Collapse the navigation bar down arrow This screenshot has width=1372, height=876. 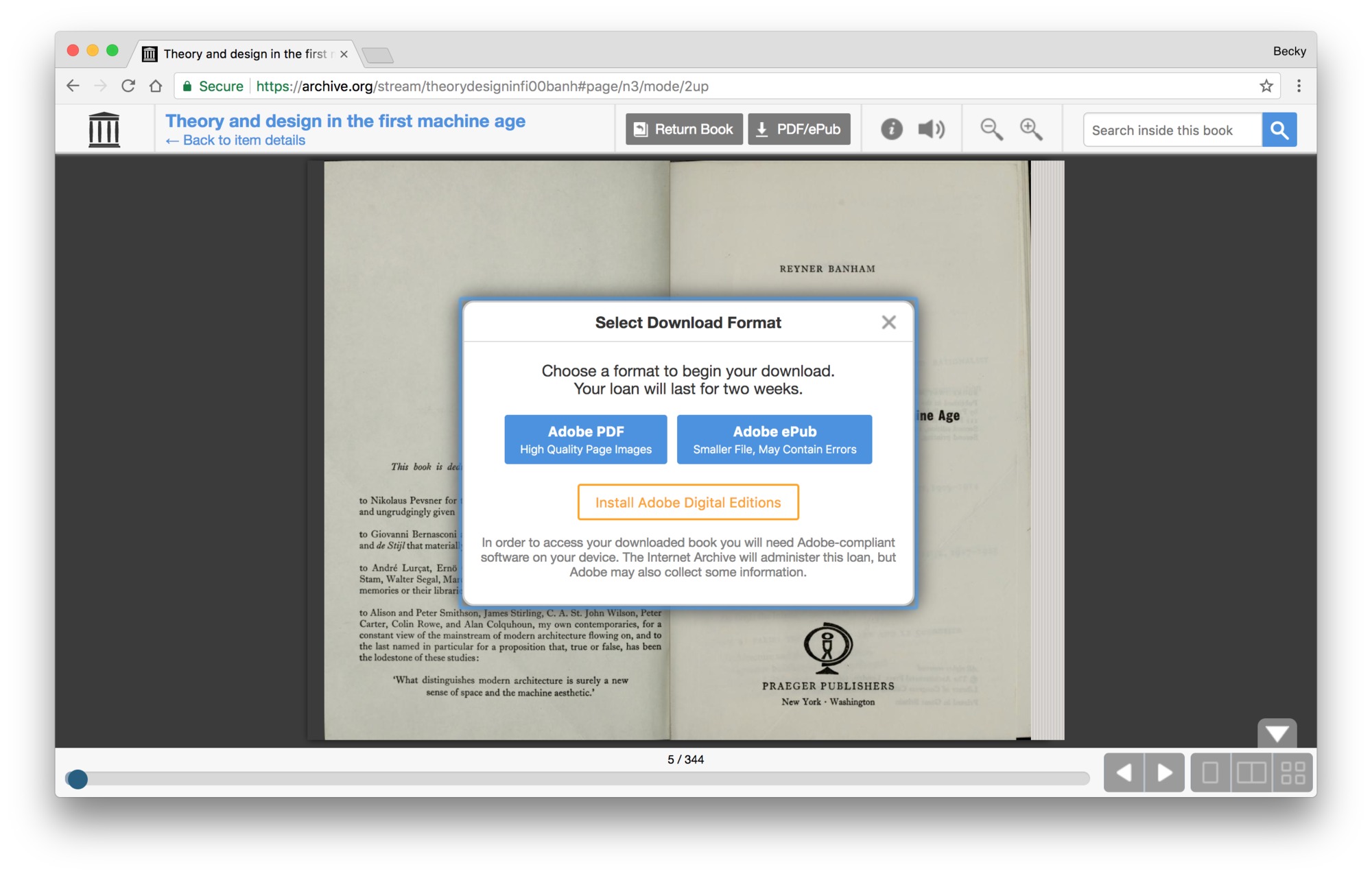click(x=1277, y=734)
